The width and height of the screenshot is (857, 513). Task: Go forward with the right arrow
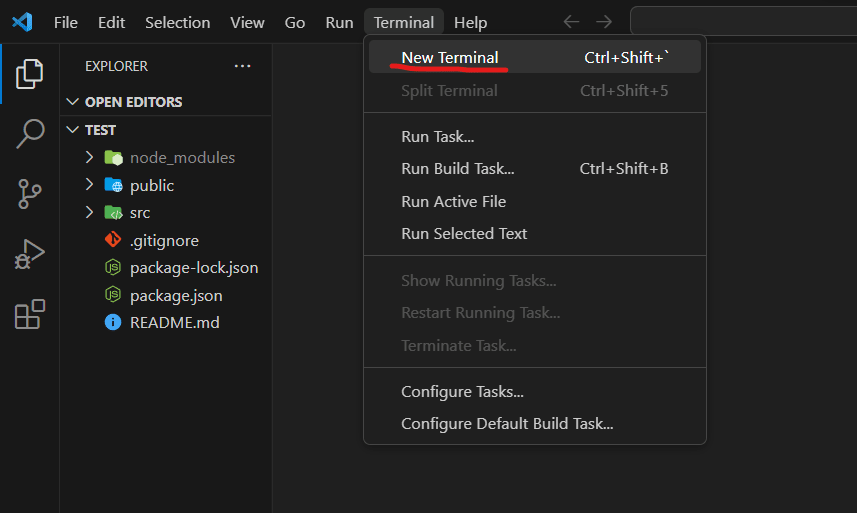(x=603, y=22)
